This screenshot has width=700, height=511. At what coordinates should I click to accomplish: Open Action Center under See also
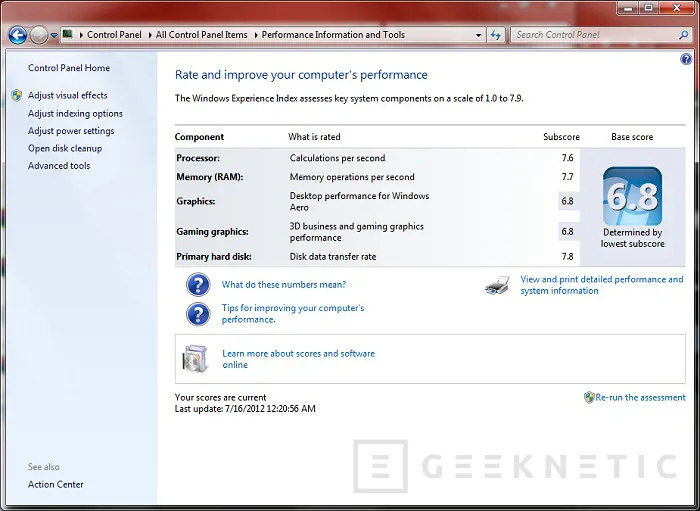point(55,484)
